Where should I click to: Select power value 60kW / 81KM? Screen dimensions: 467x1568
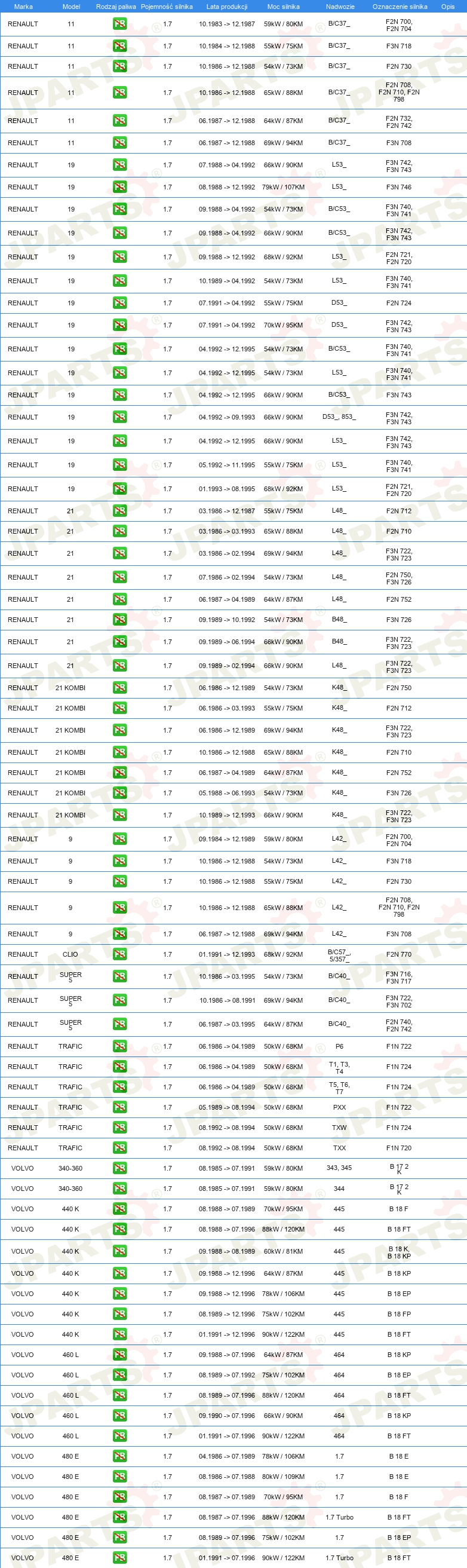pos(283,1251)
